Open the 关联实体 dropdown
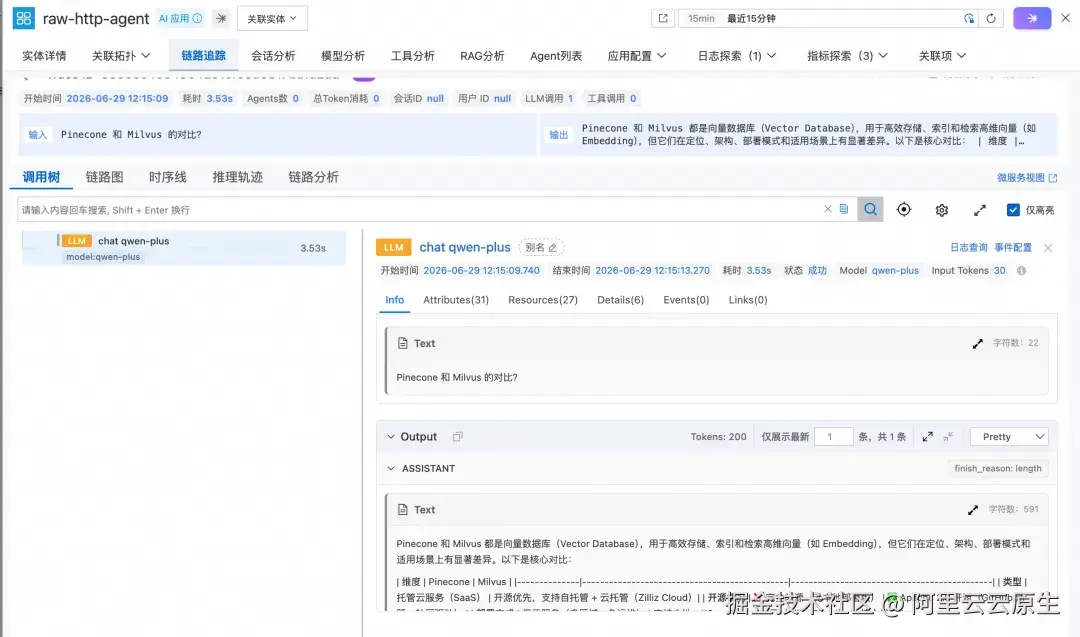 (272, 19)
